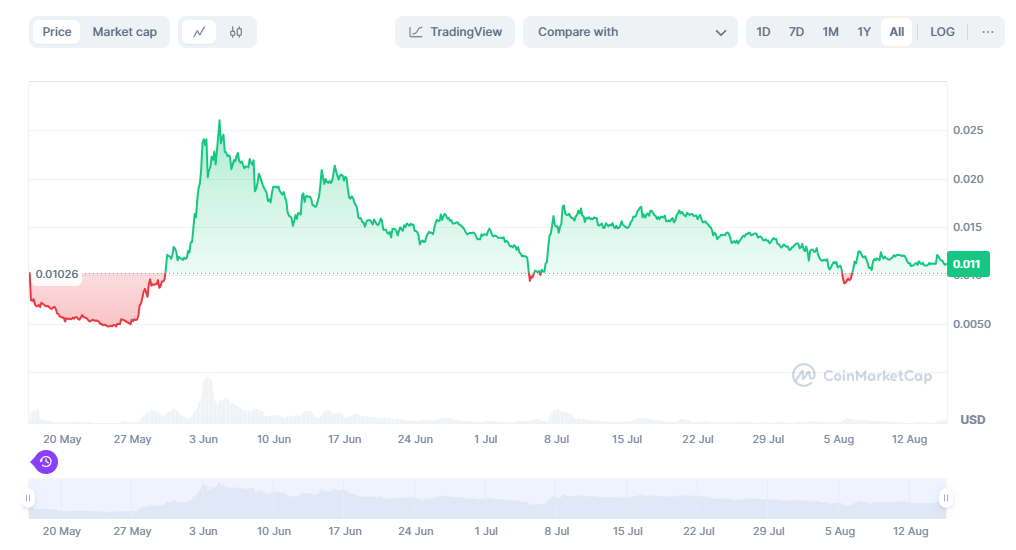Click the volume spike near 3 Jun

[x=207, y=398]
